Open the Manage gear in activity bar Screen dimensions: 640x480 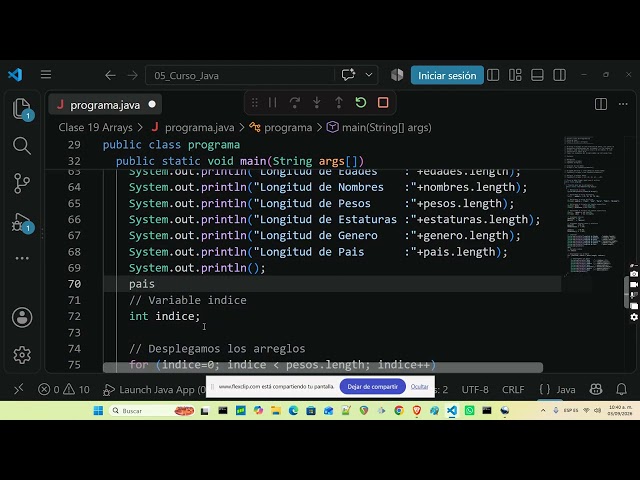coord(22,355)
